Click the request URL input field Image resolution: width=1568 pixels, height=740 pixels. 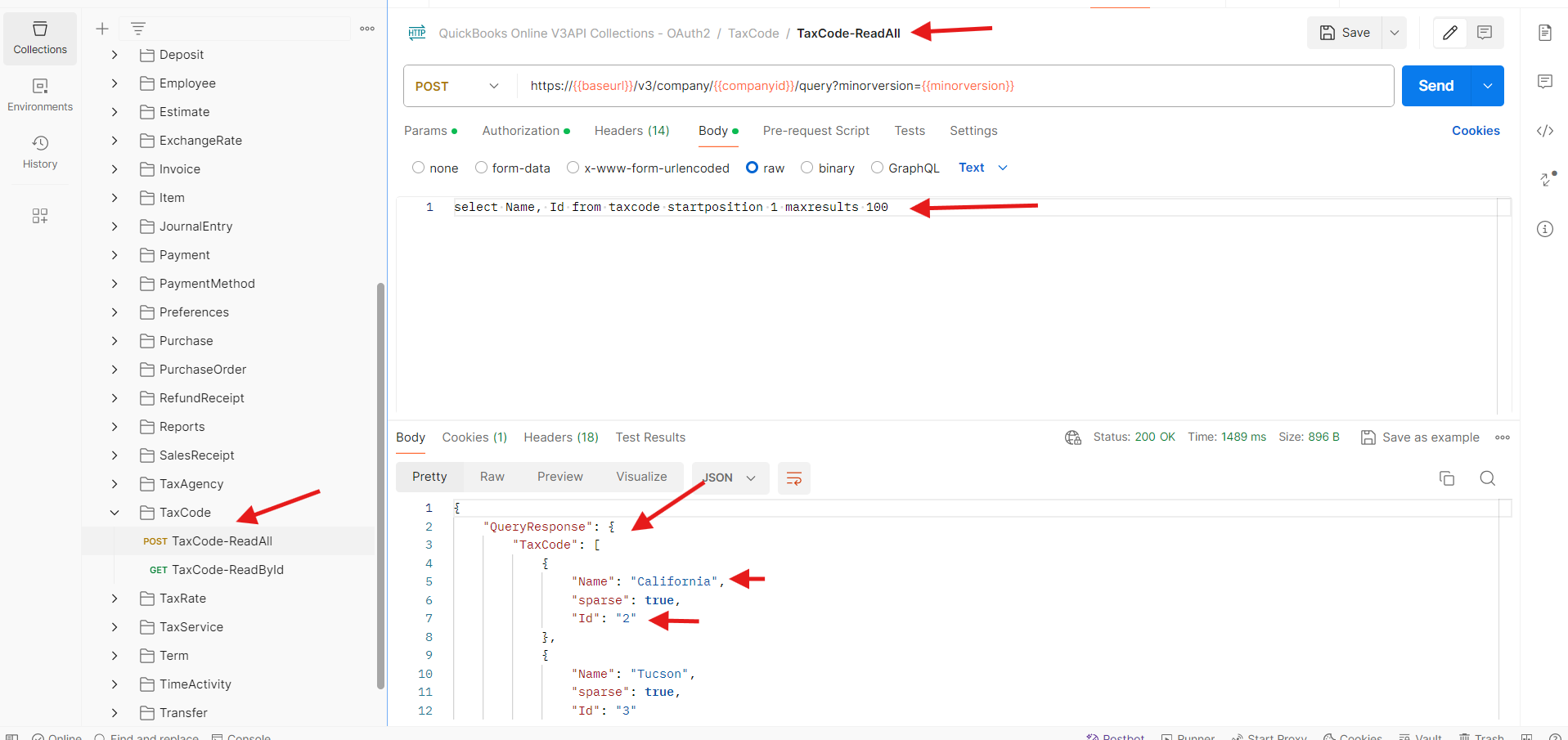click(955, 86)
